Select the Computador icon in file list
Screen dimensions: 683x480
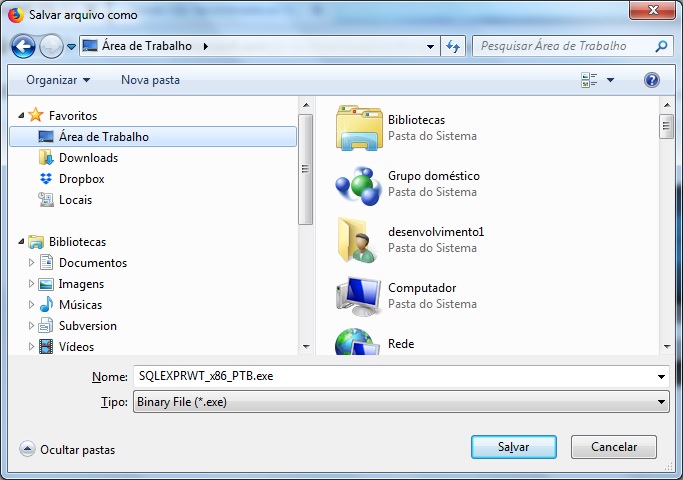358,296
